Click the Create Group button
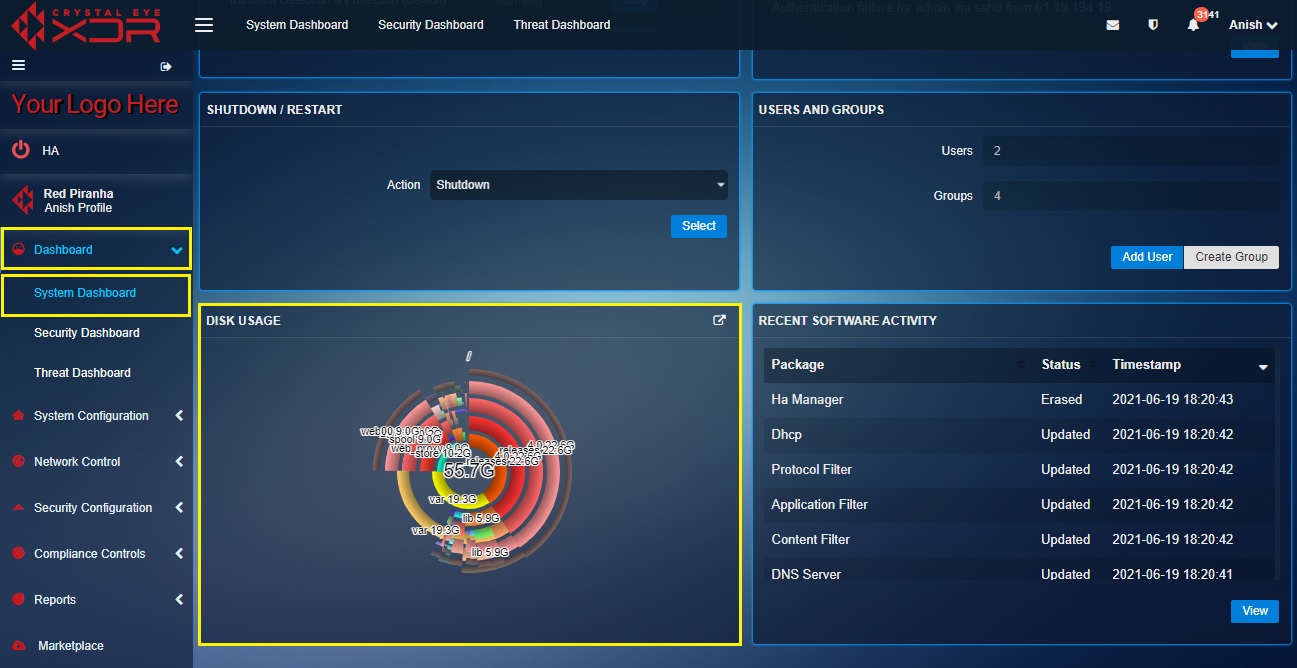 point(1231,257)
